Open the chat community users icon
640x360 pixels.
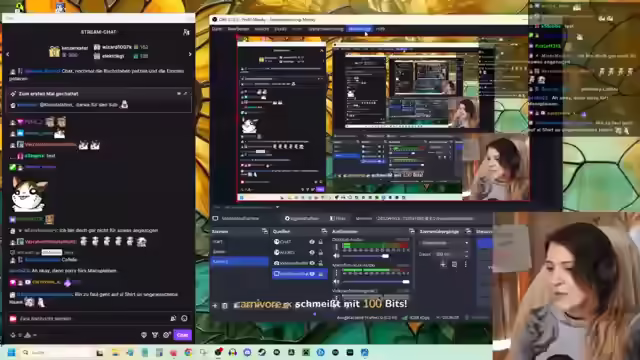pos(186,32)
